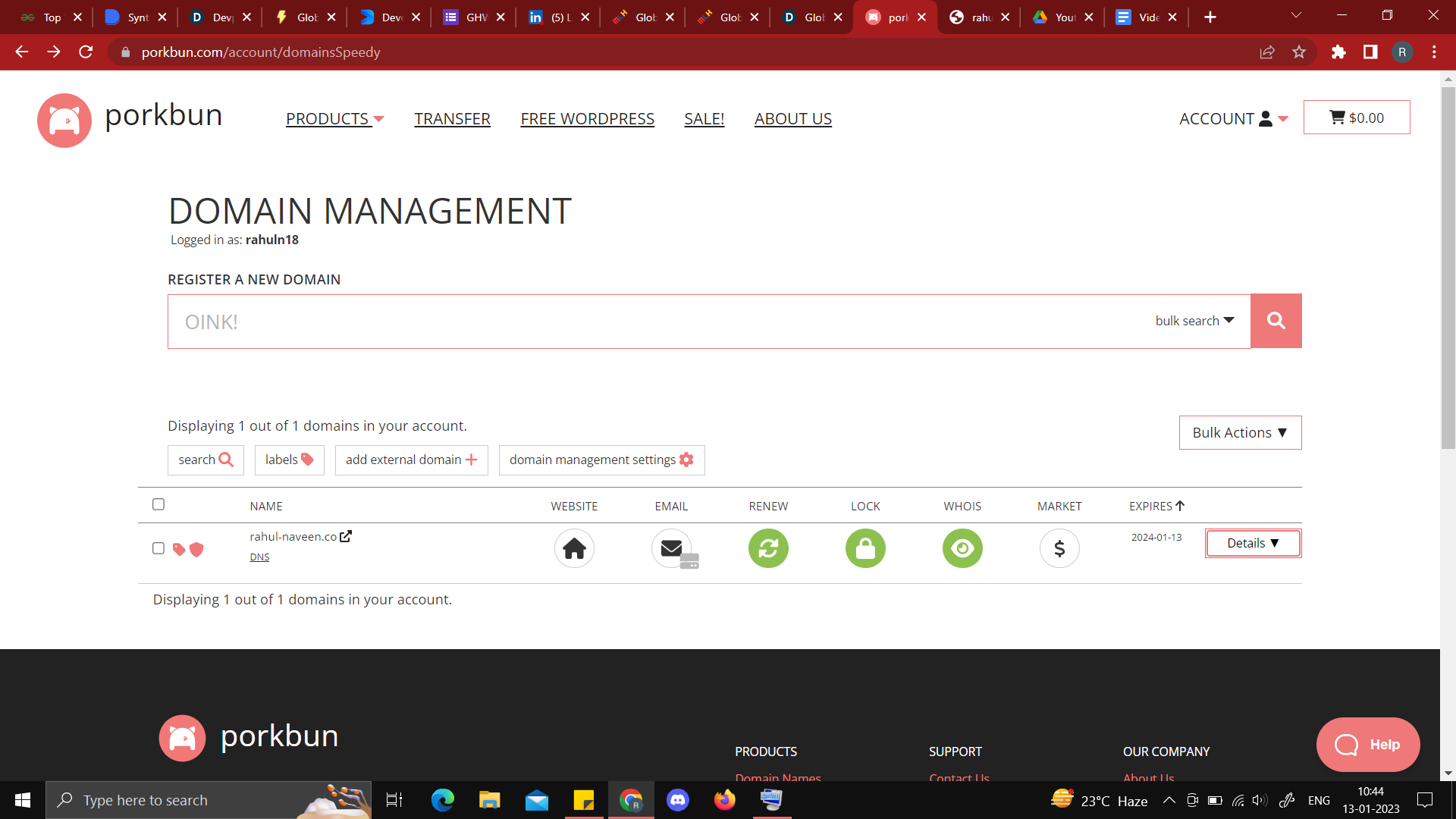Click the magnifier search button beside OINK field
Viewport: 1456px width, 819px height.
[x=1276, y=321]
